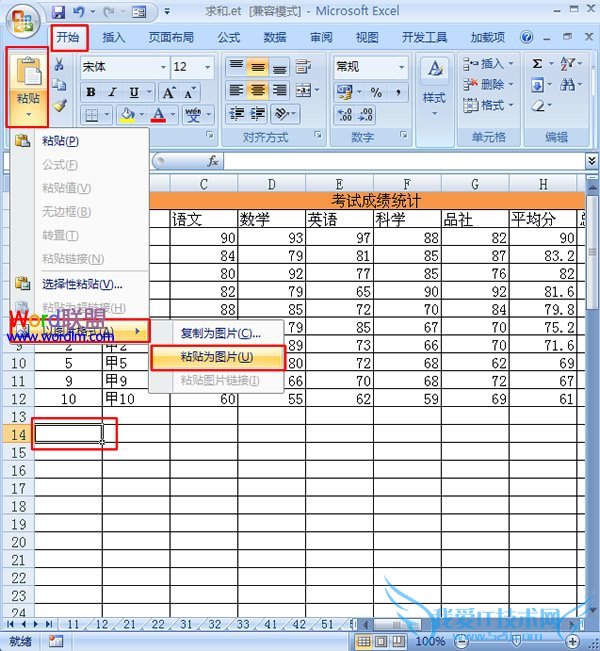Click merge and center icon

click(304, 90)
